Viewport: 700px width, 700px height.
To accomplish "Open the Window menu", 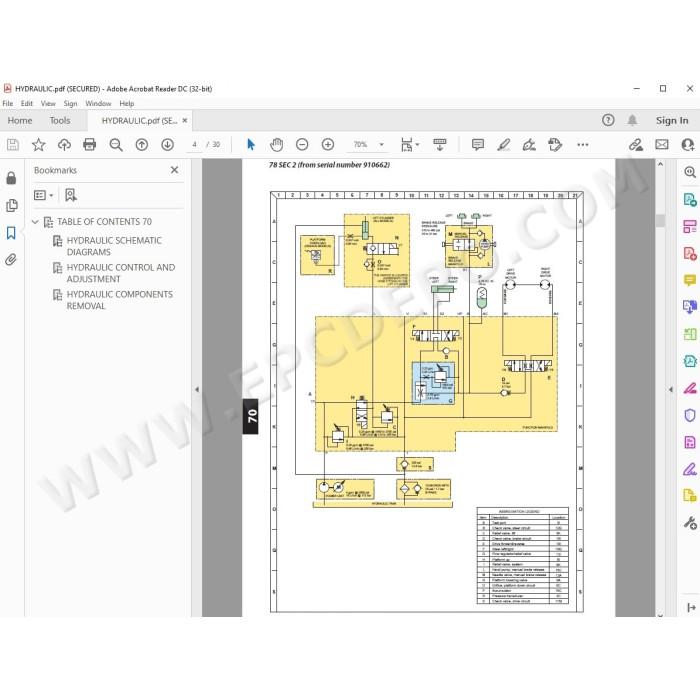I will 98,104.
